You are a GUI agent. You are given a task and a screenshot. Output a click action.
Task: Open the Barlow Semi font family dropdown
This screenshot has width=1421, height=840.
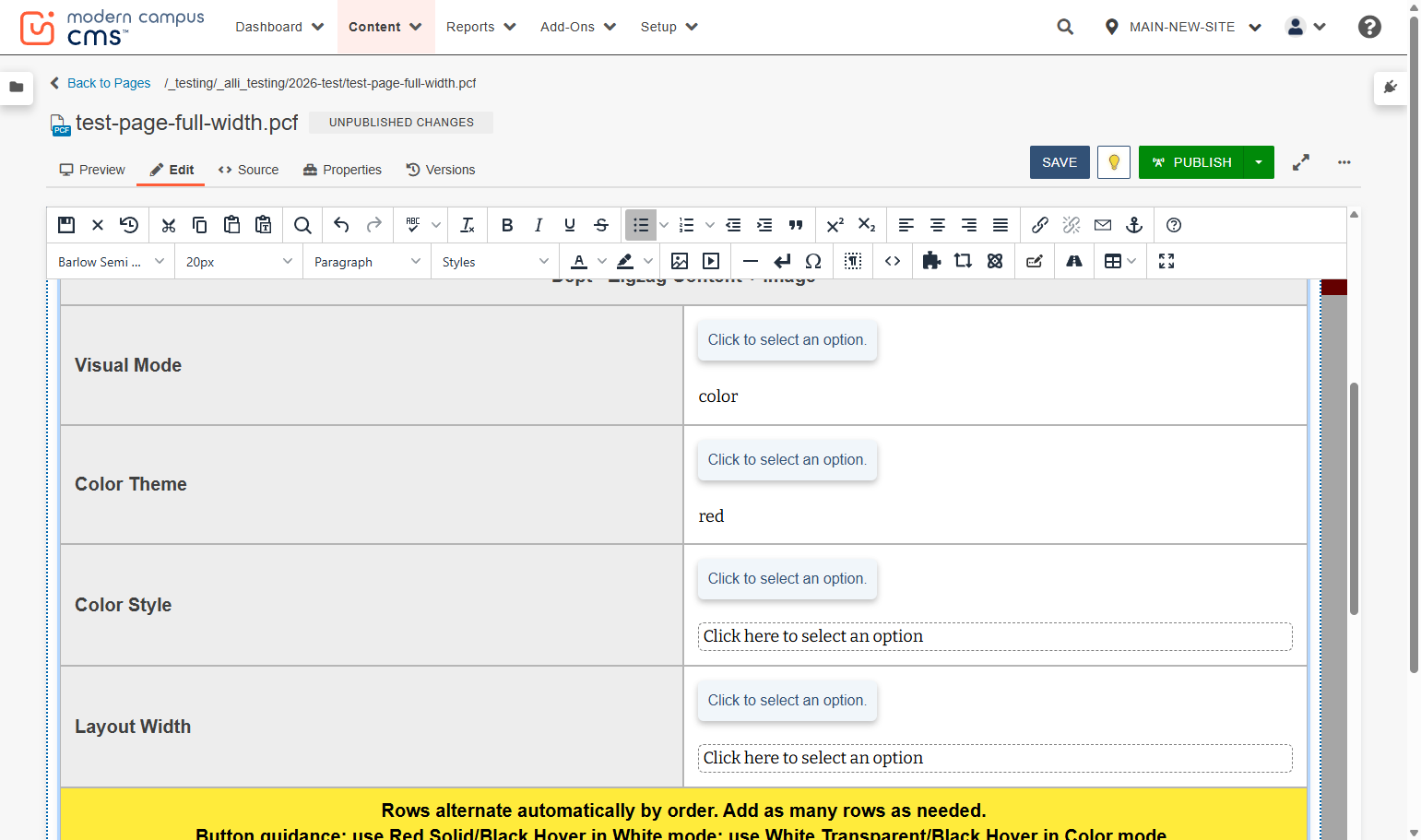point(111,262)
